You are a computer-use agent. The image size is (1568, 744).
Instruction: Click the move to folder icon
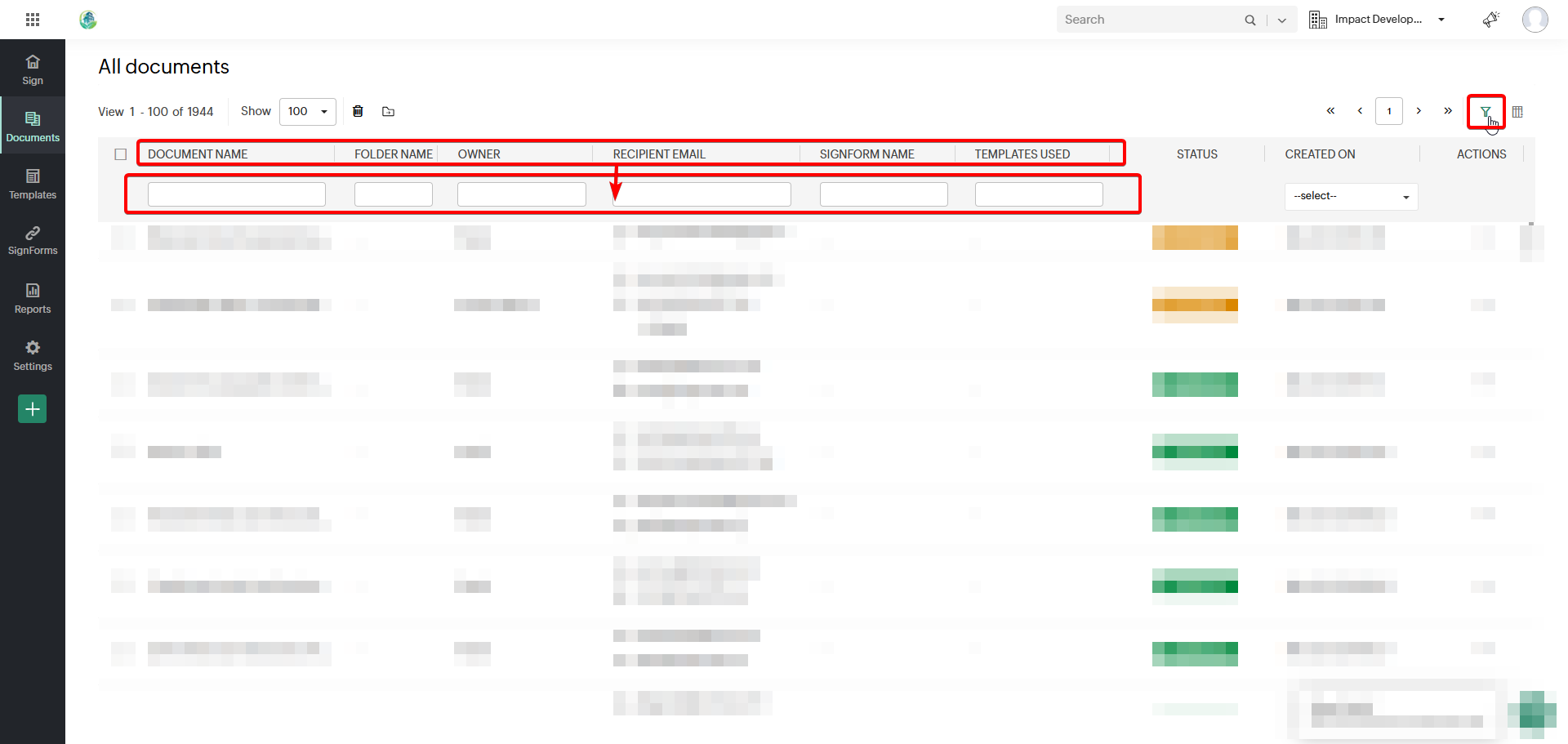(x=388, y=112)
